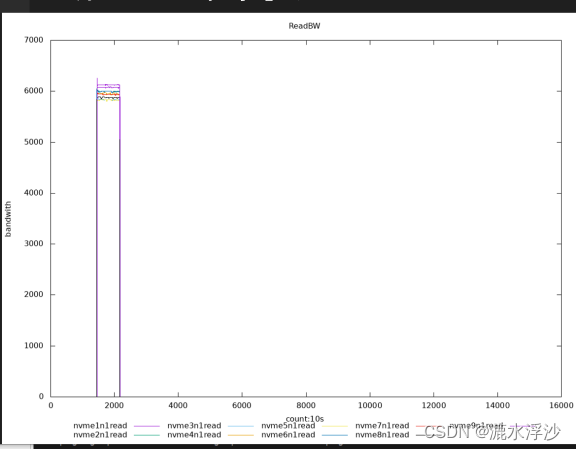Click the light blue line sample for nvme3n1read
The image size is (576, 450).
pyautogui.click(x=241, y=426)
